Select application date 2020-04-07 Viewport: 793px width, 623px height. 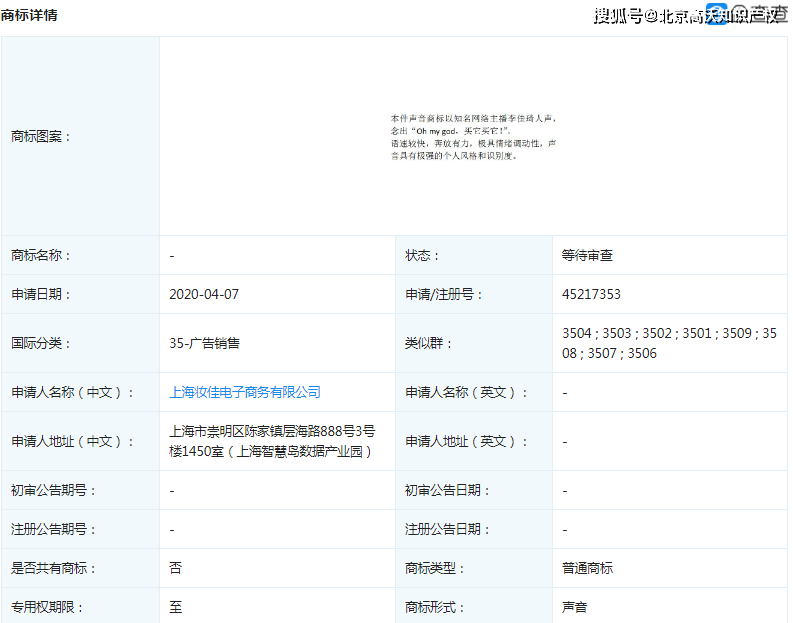pyautogui.click(x=204, y=294)
